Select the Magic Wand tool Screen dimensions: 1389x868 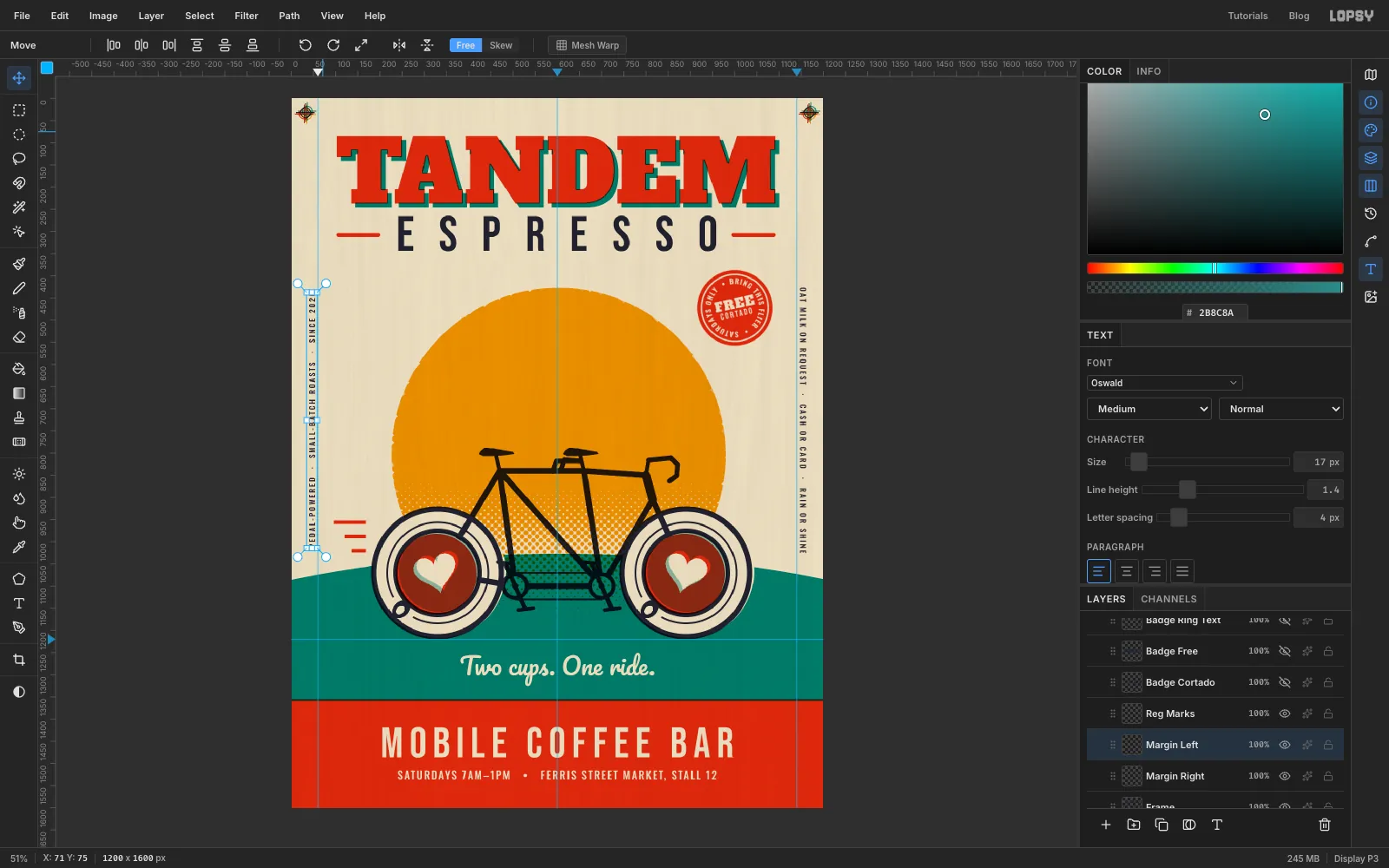pos(19,207)
